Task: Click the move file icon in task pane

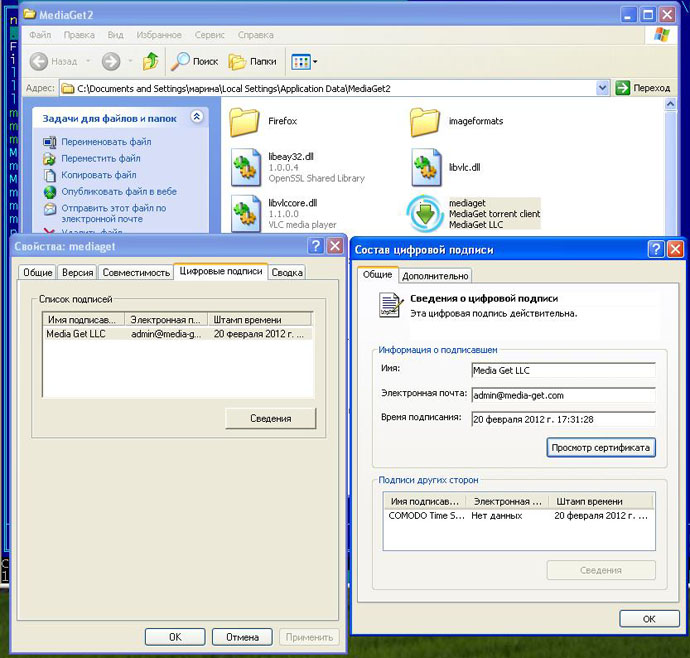Action: pos(50,158)
